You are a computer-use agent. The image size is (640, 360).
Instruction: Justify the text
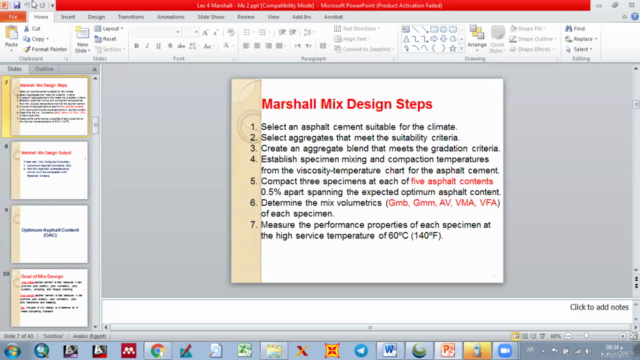pyautogui.click(x=279, y=46)
